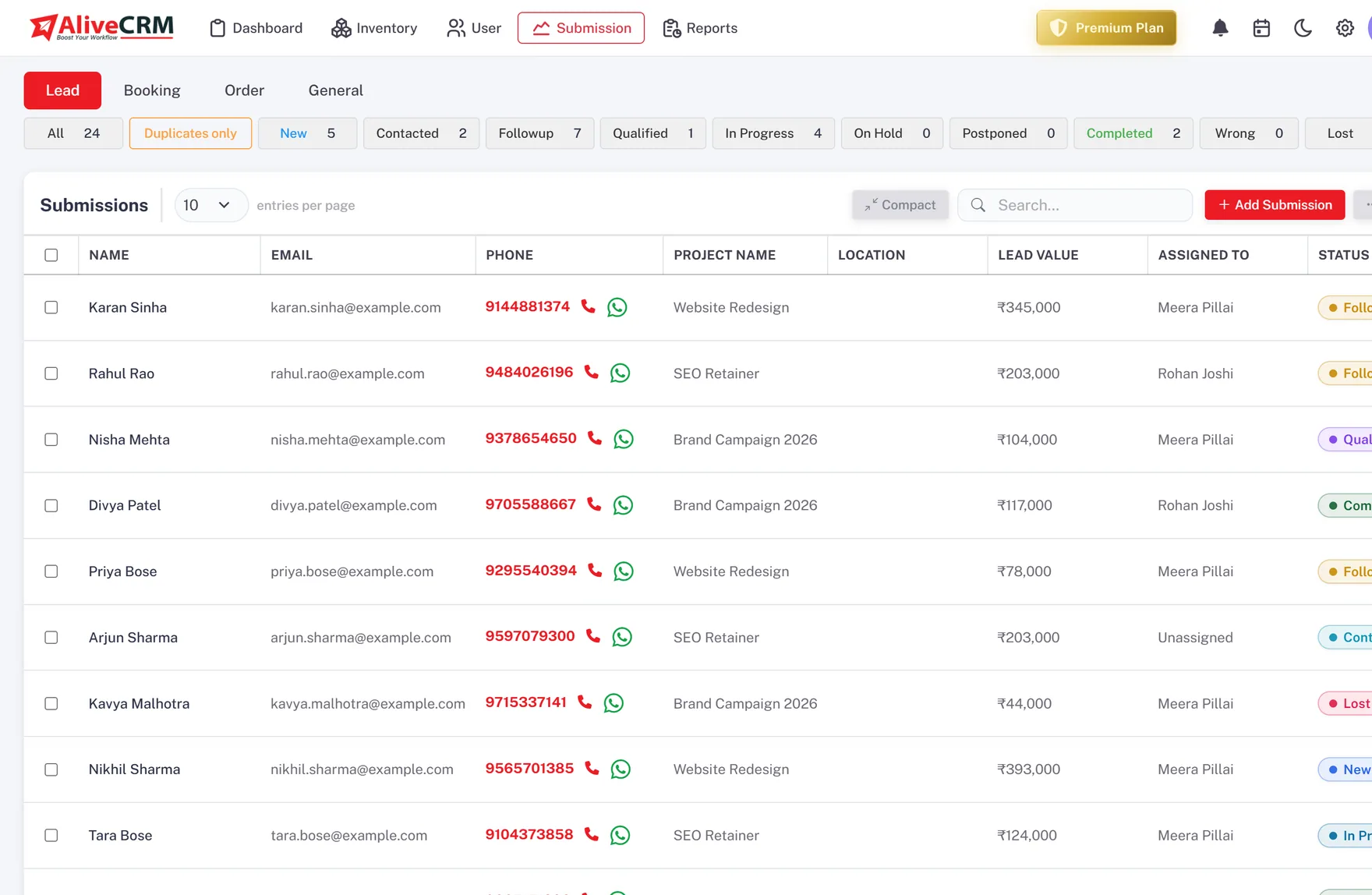Open WhatsApp for Rahul Rao
This screenshot has width=1372, height=895.
[620, 373]
